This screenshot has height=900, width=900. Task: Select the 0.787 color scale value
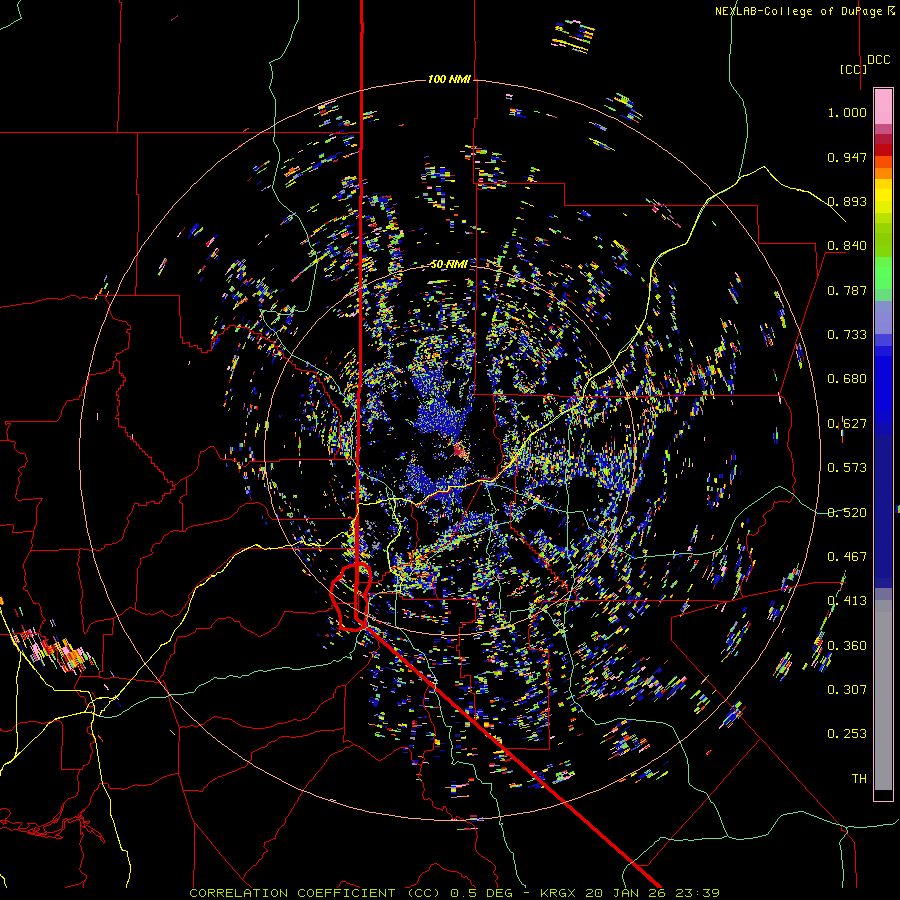pyautogui.click(x=847, y=290)
